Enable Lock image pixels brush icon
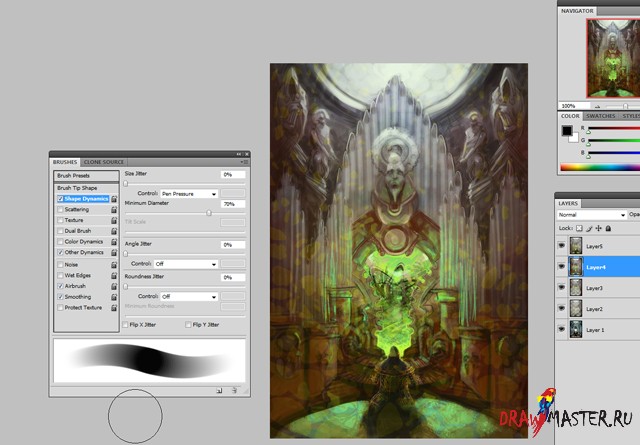 (x=589, y=228)
